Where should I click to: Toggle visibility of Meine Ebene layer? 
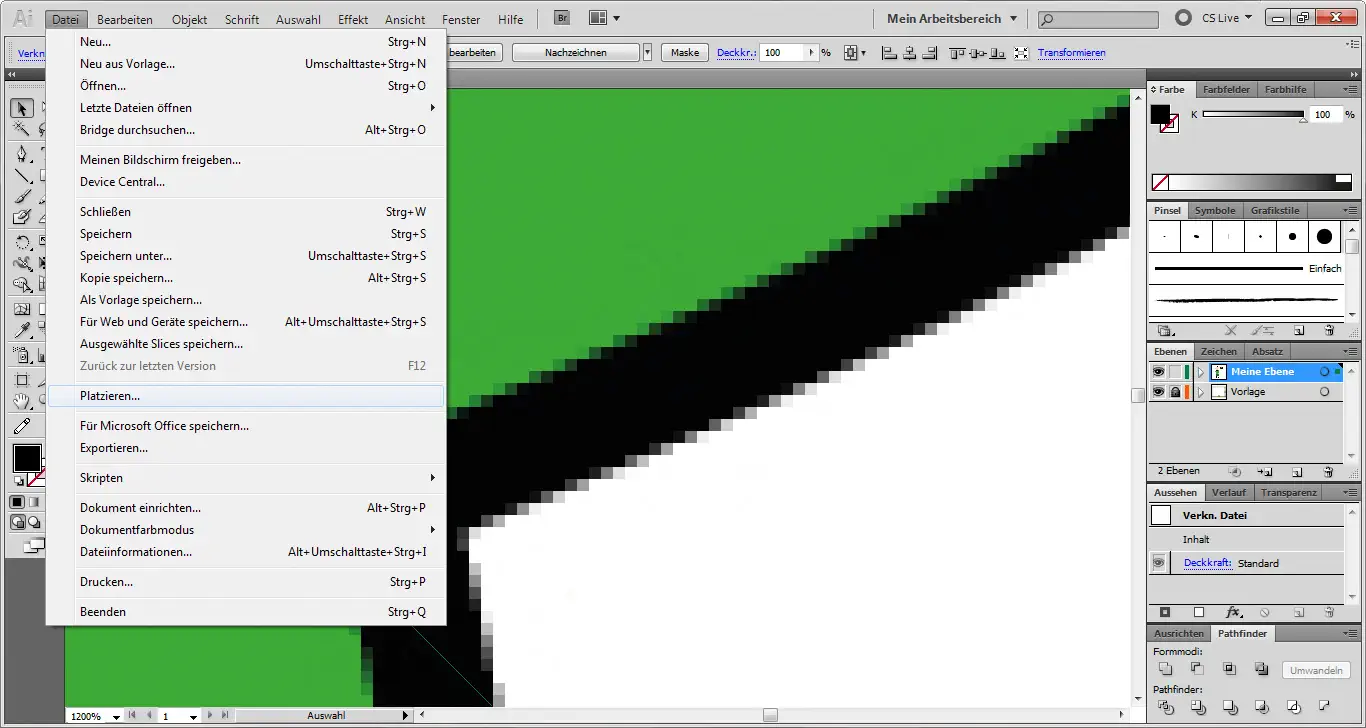[1158, 371]
